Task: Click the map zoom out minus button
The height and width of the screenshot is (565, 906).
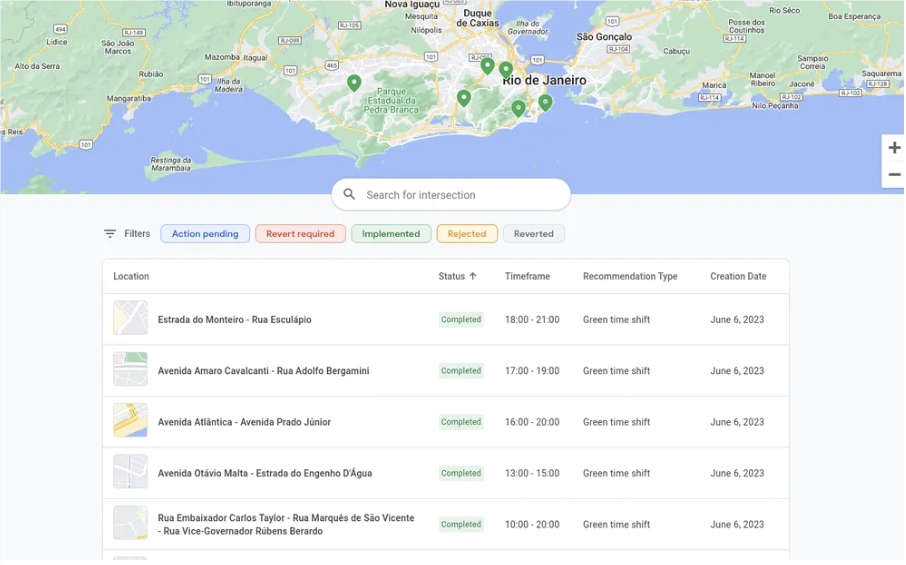Action: (x=893, y=175)
